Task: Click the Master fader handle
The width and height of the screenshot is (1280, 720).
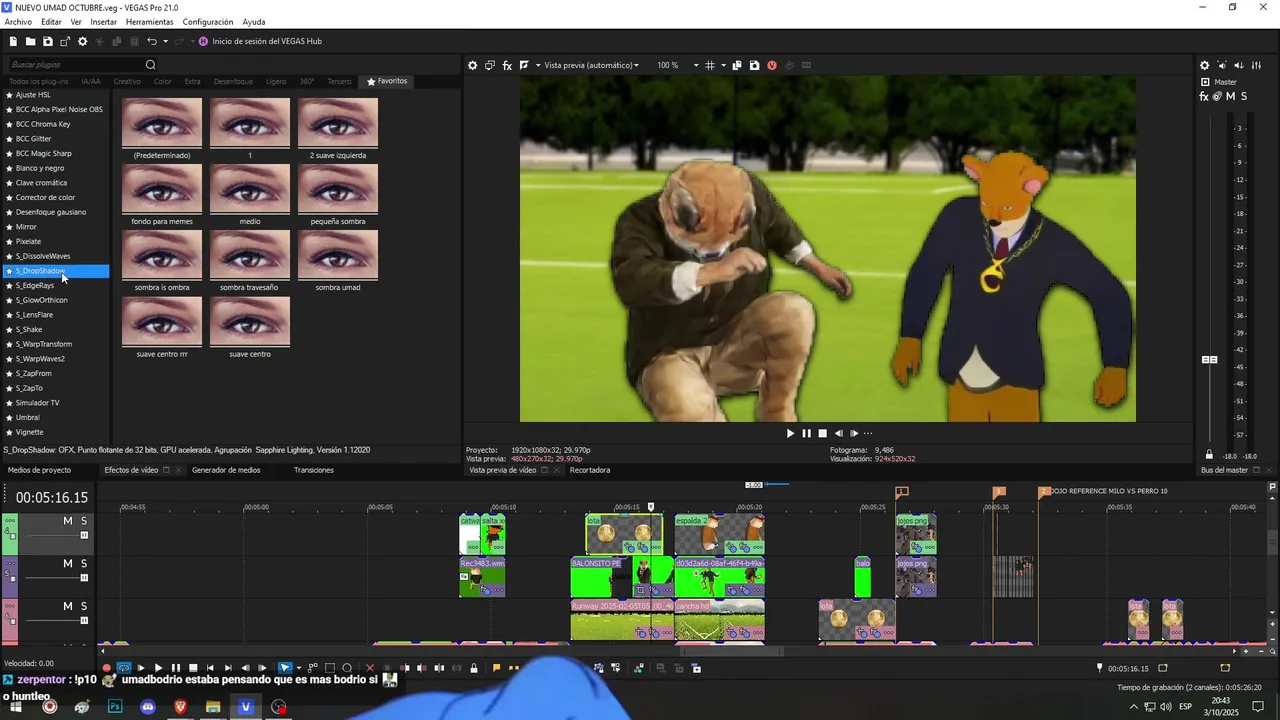Action: (1209, 359)
